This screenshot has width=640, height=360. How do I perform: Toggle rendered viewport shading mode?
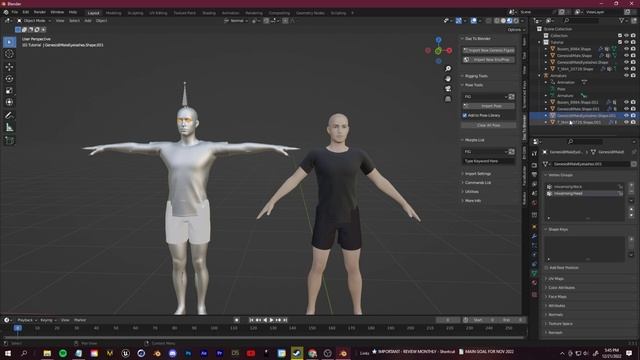click(516, 20)
